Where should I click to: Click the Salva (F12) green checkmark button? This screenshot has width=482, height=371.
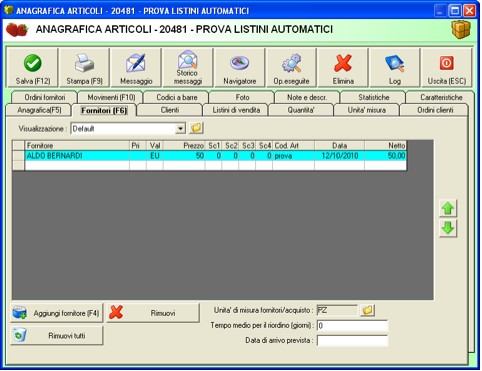[32, 68]
